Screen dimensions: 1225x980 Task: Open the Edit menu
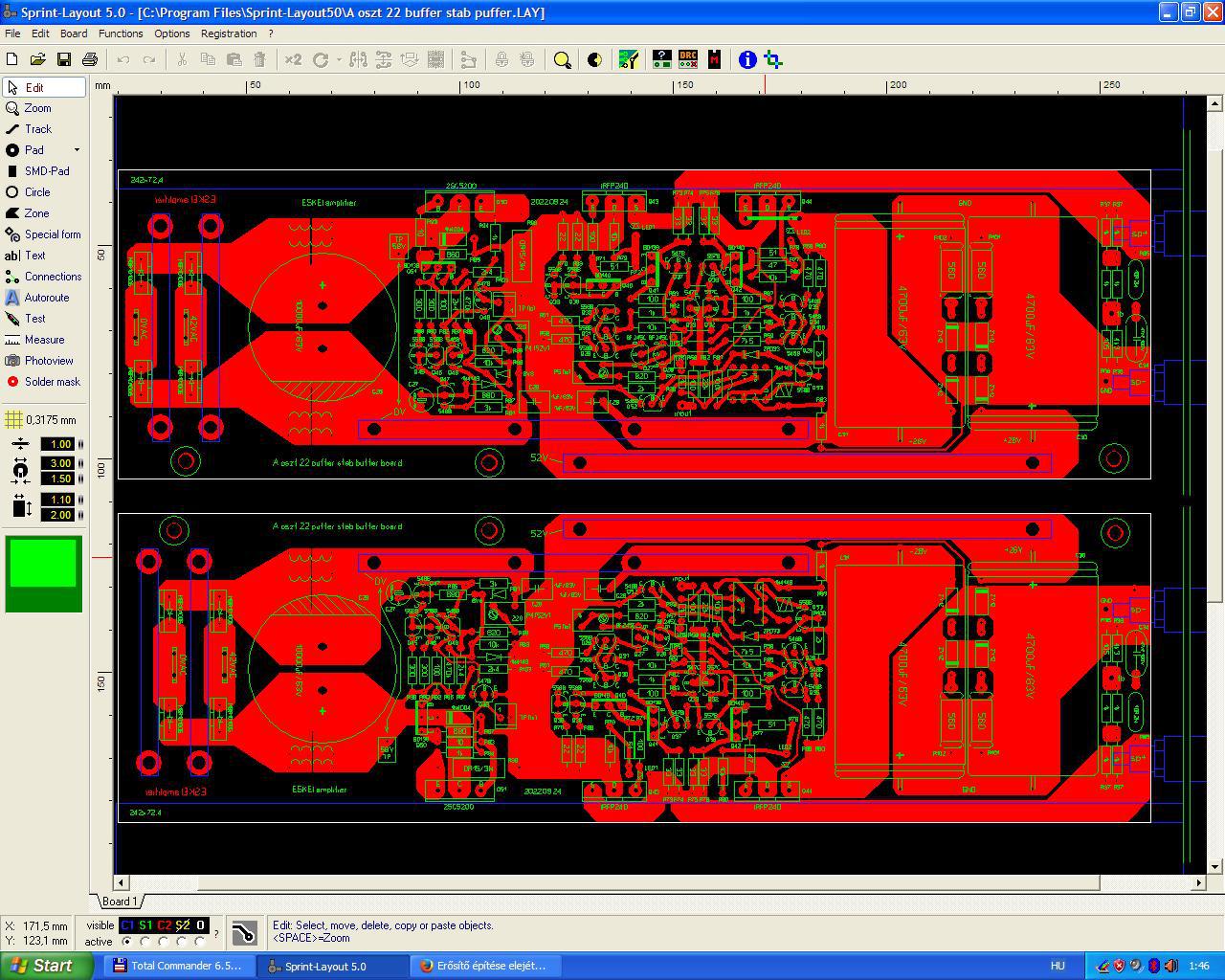[x=40, y=33]
